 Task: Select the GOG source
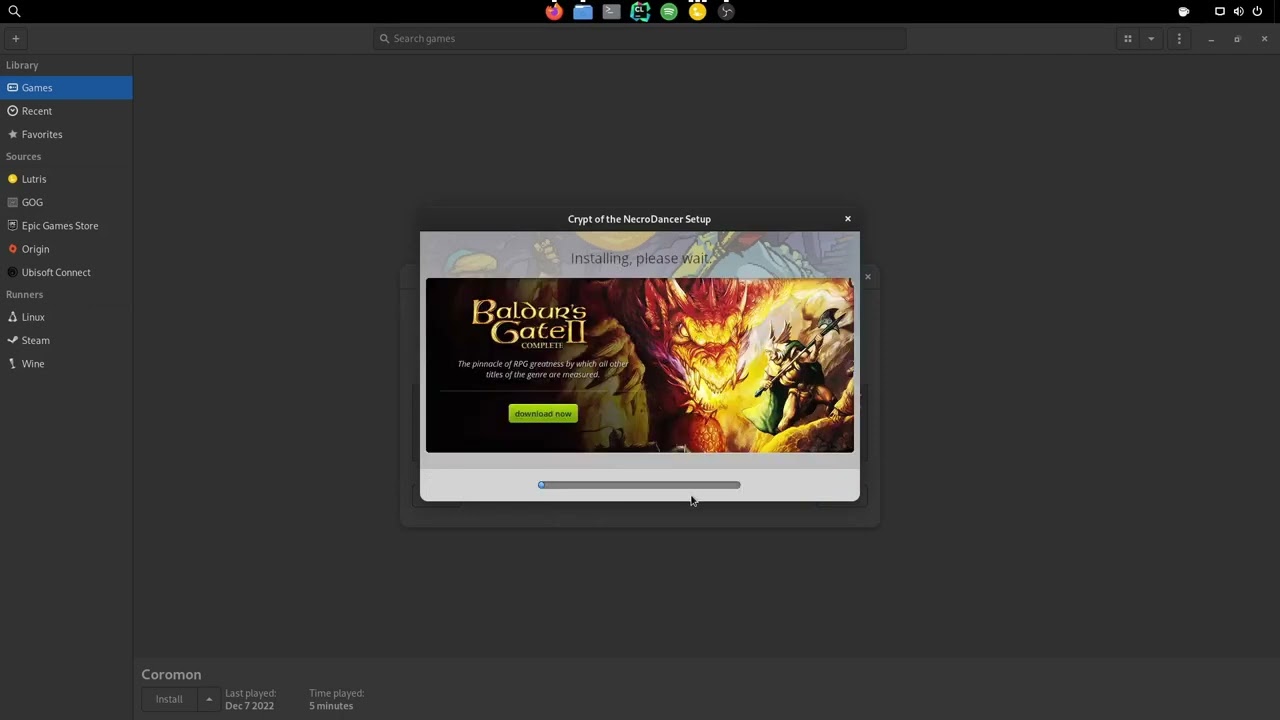pos(66,202)
